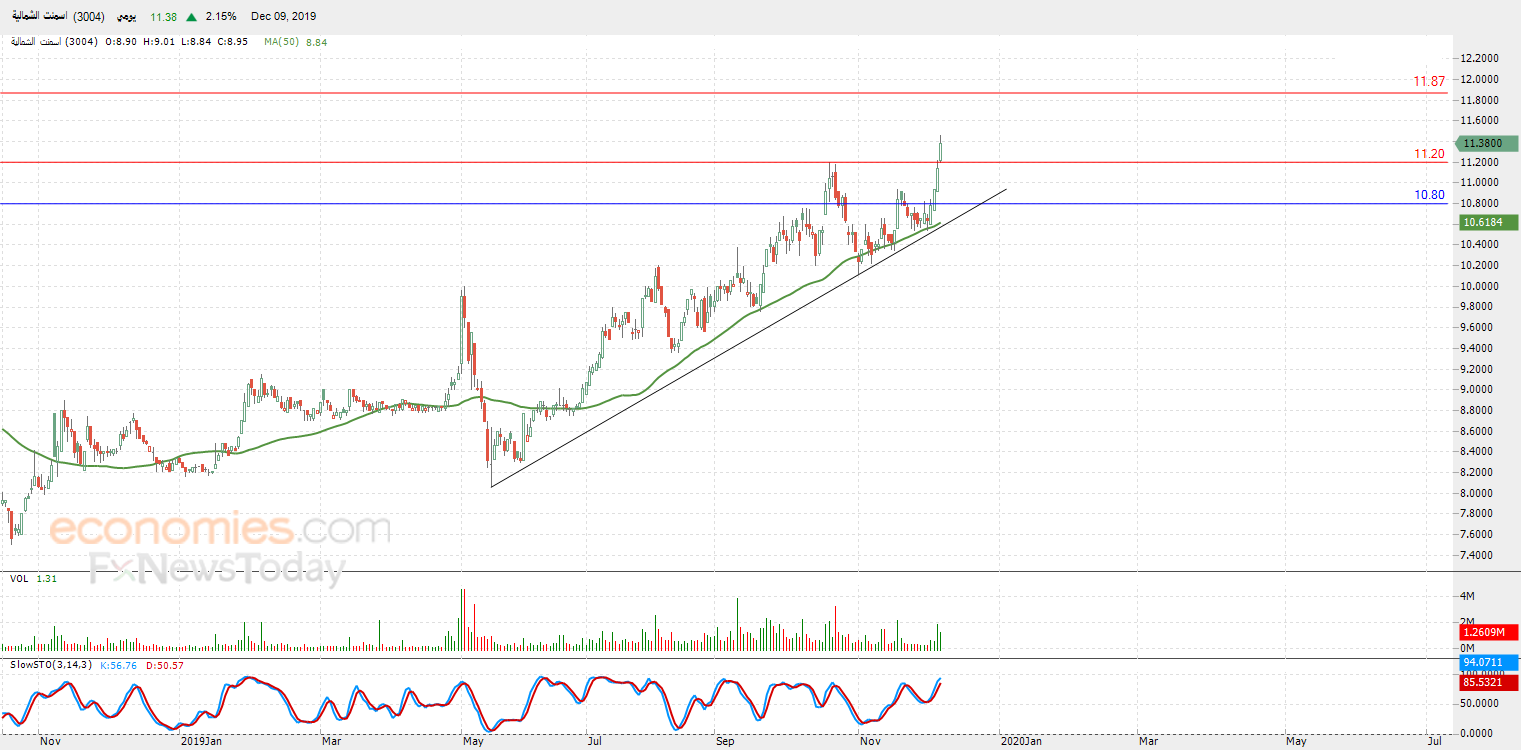The height and width of the screenshot is (750, 1521).
Task: Click the 50.0000 stochastic axis label
Action: (x=1481, y=705)
